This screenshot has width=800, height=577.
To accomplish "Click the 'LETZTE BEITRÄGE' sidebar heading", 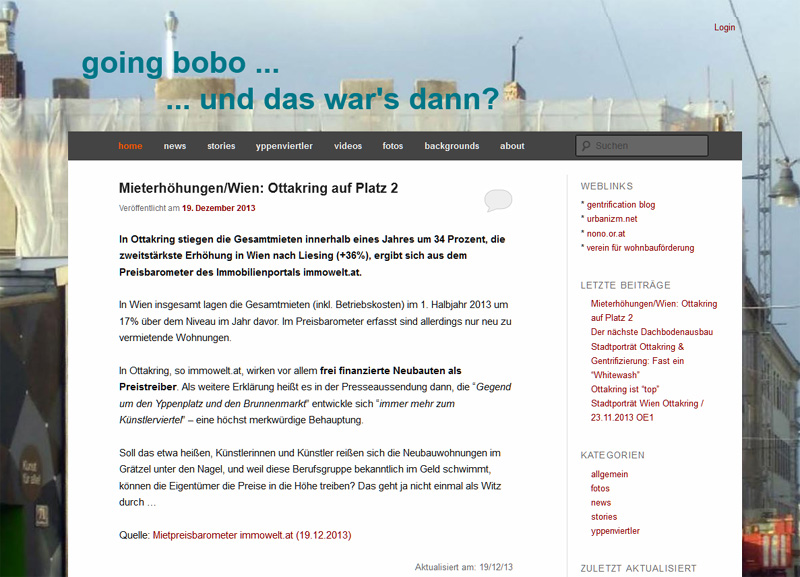I will [x=626, y=285].
